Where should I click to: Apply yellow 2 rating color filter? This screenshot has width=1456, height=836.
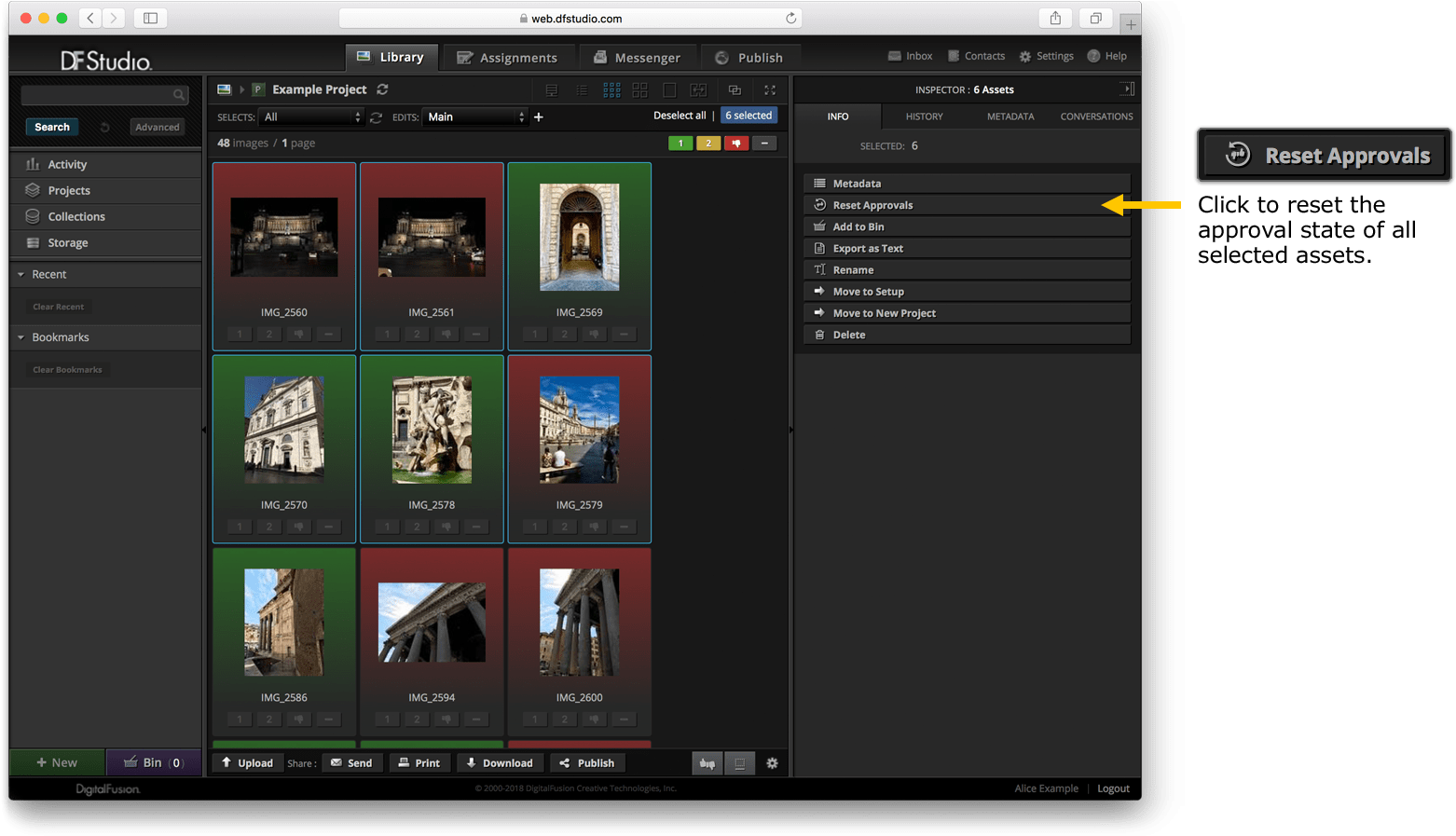pyautogui.click(x=708, y=144)
